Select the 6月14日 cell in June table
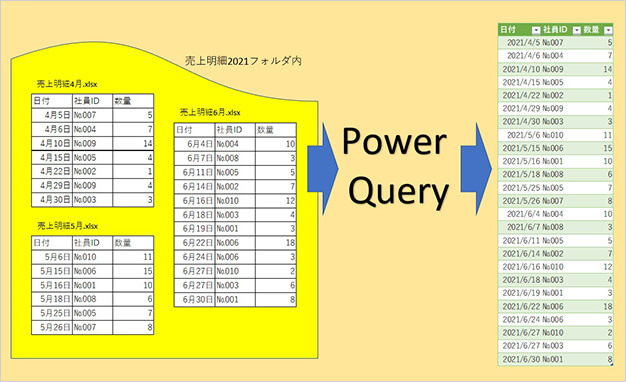Image resolution: width=626 pixels, height=382 pixels. pyautogui.click(x=195, y=186)
